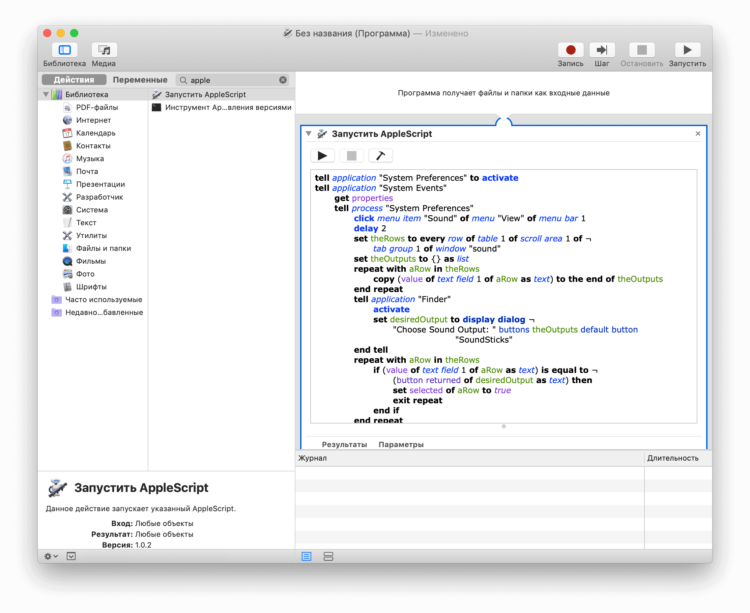Open Недавно...бавленные folder
This screenshot has width=750, height=613.
(x=94, y=312)
